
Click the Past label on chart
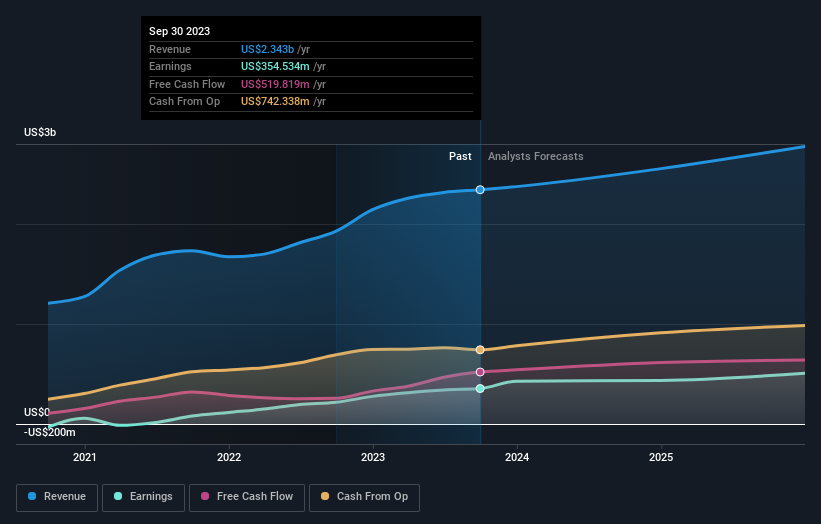point(460,156)
